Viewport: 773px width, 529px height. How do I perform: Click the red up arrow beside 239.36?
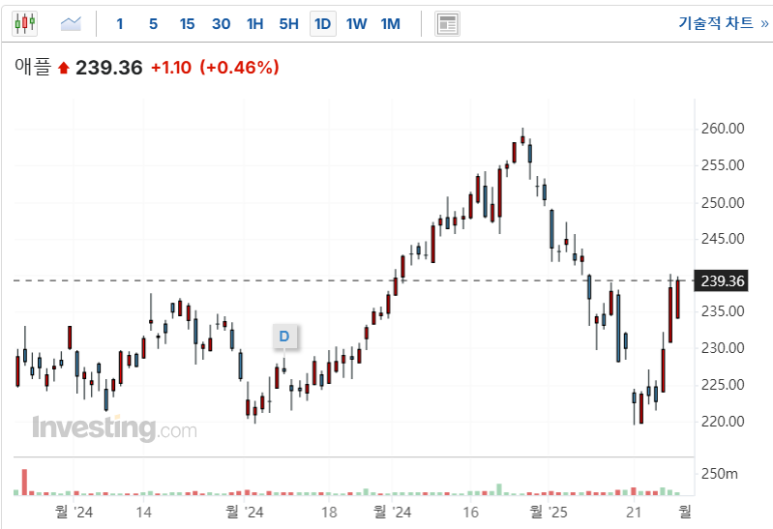point(63,68)
